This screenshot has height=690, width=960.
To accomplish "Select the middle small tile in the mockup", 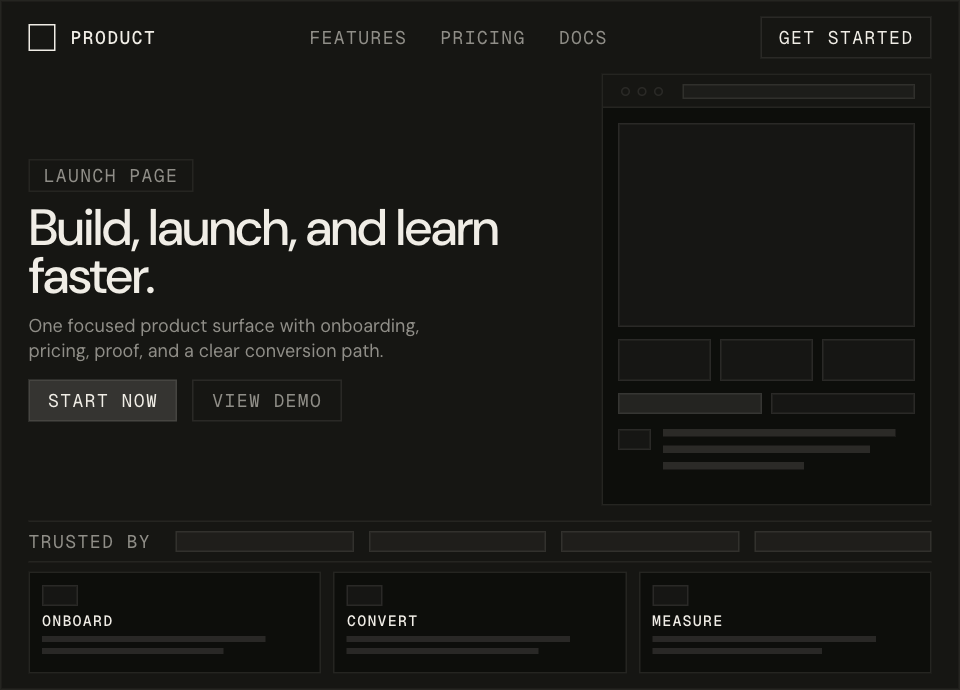I will click(766, 360).
